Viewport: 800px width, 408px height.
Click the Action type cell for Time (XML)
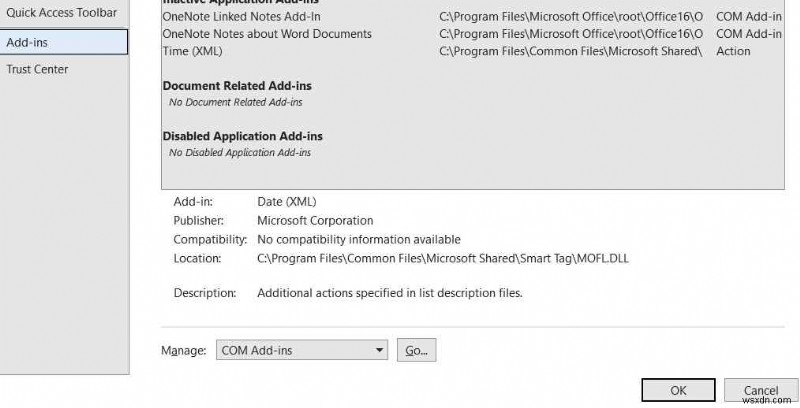point(733,51)
